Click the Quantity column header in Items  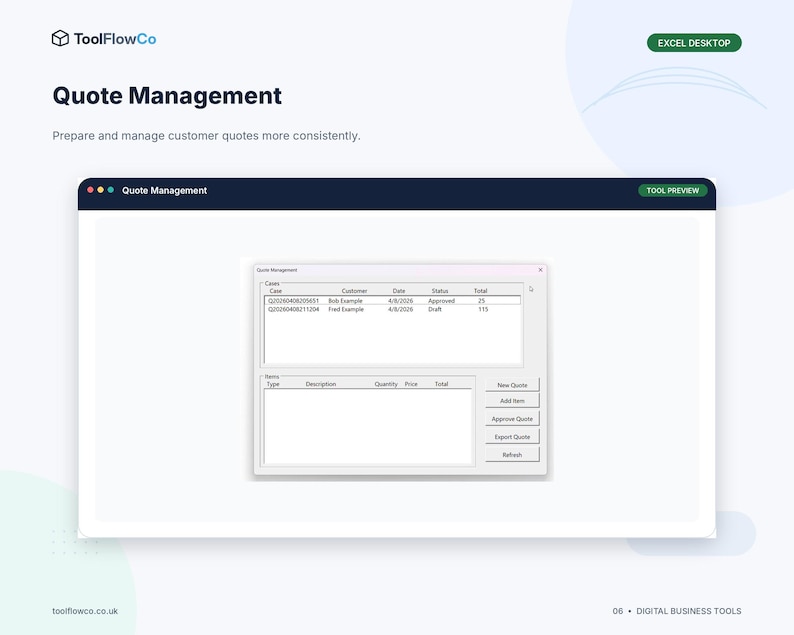(386, 384)
